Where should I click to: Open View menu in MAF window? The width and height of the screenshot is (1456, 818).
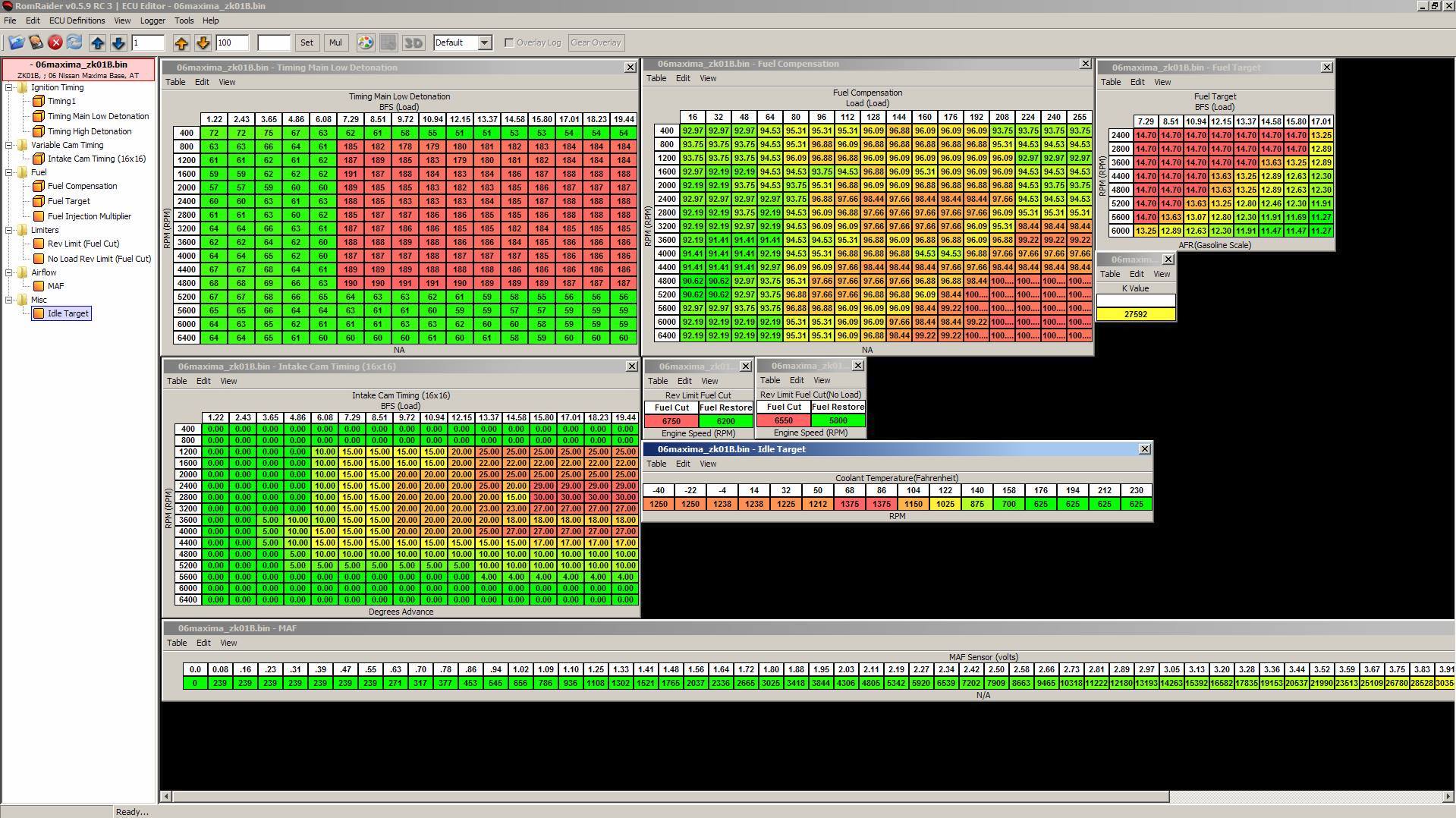pos(228,643)
